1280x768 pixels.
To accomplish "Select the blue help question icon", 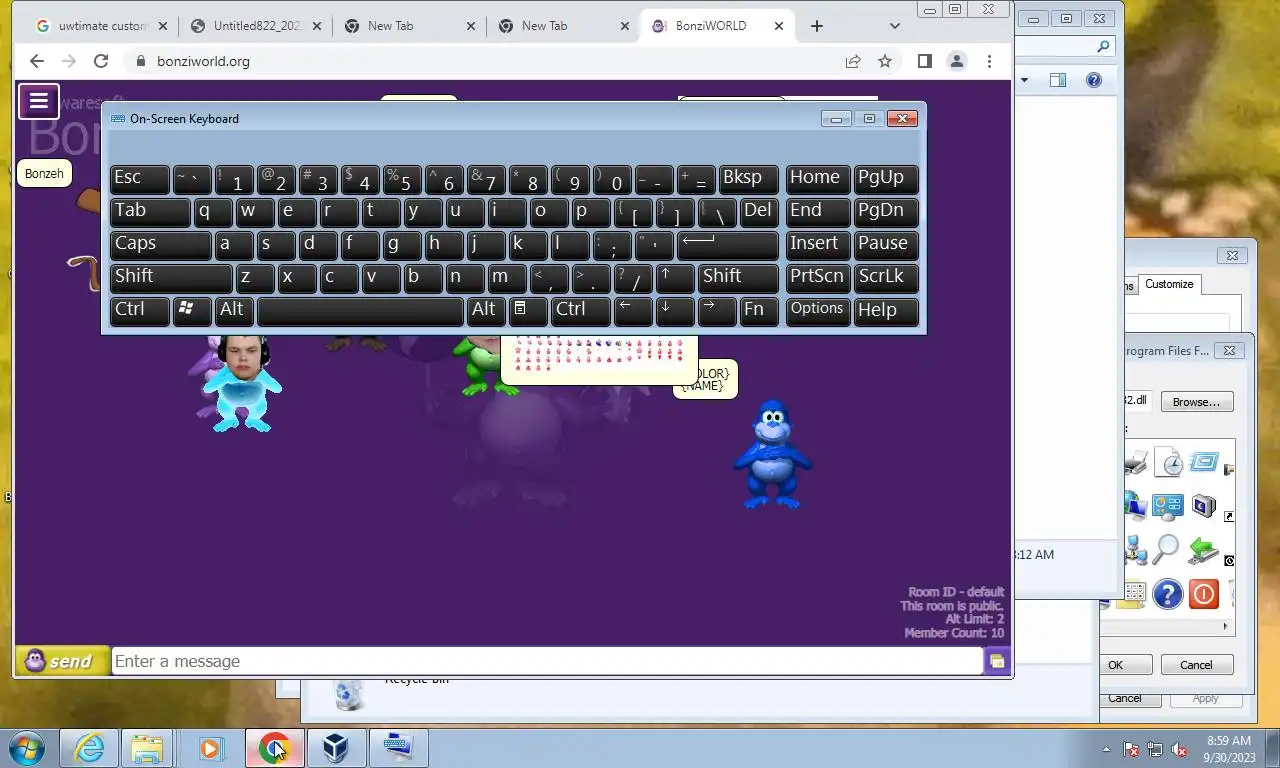I will coord(1167,594).
